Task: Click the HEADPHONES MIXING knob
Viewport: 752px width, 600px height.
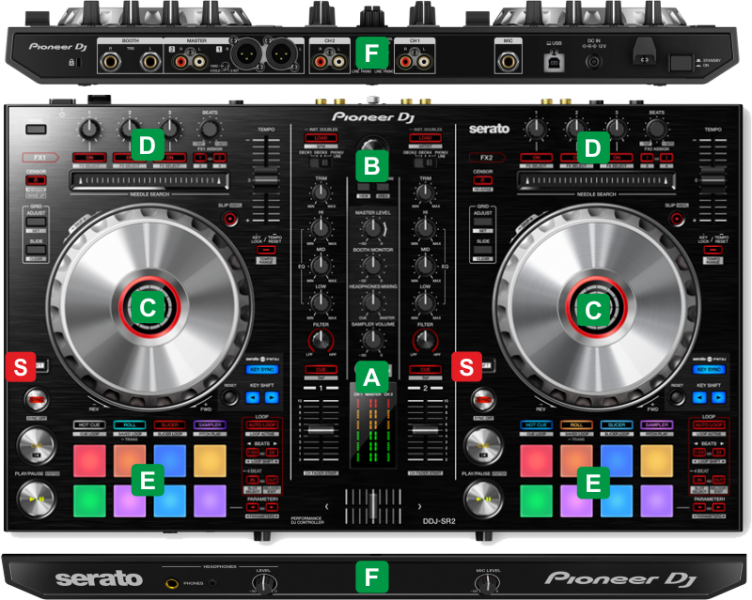Action: [373, 302]
